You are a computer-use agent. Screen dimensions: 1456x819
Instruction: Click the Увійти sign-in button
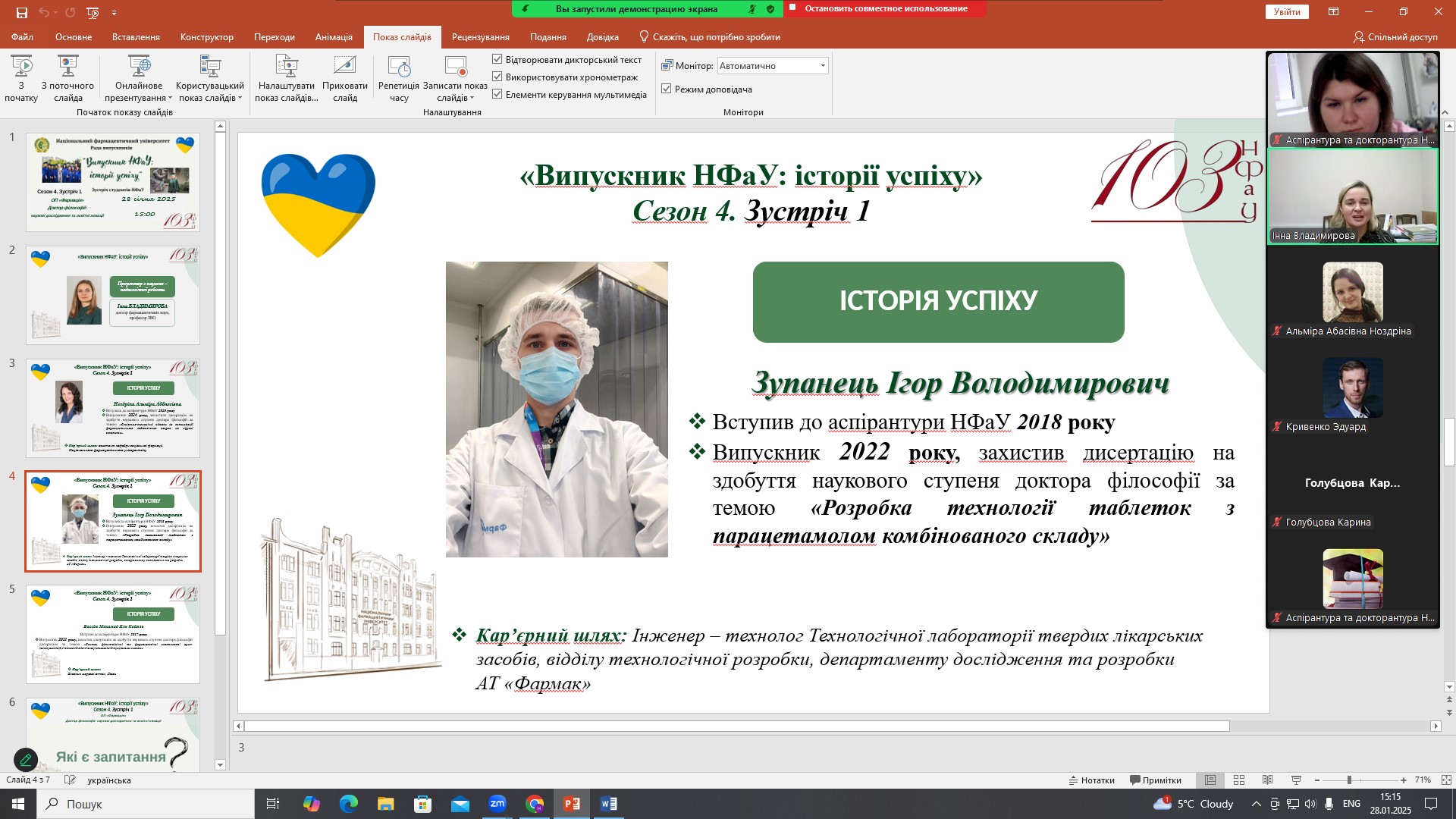point(1287,12)
